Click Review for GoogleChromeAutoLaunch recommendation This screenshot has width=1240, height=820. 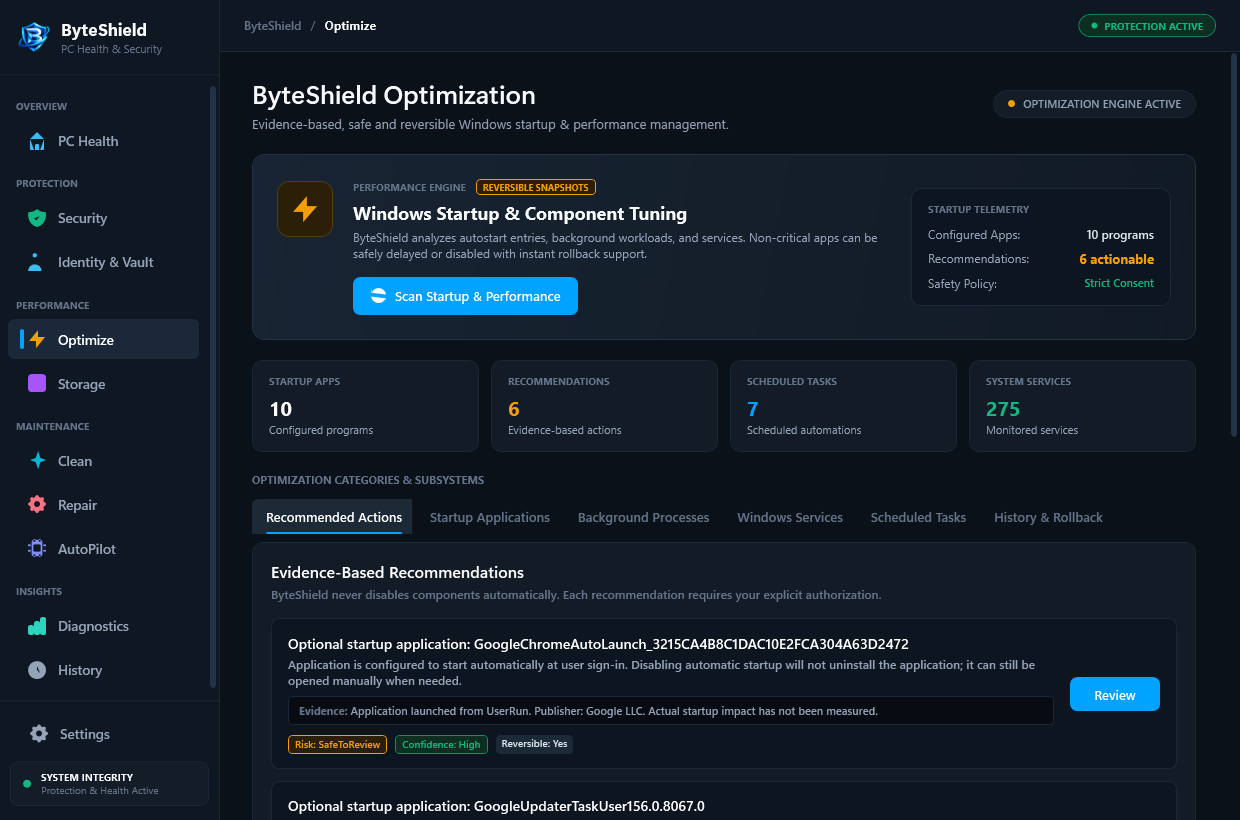[x=1115, y=694]
